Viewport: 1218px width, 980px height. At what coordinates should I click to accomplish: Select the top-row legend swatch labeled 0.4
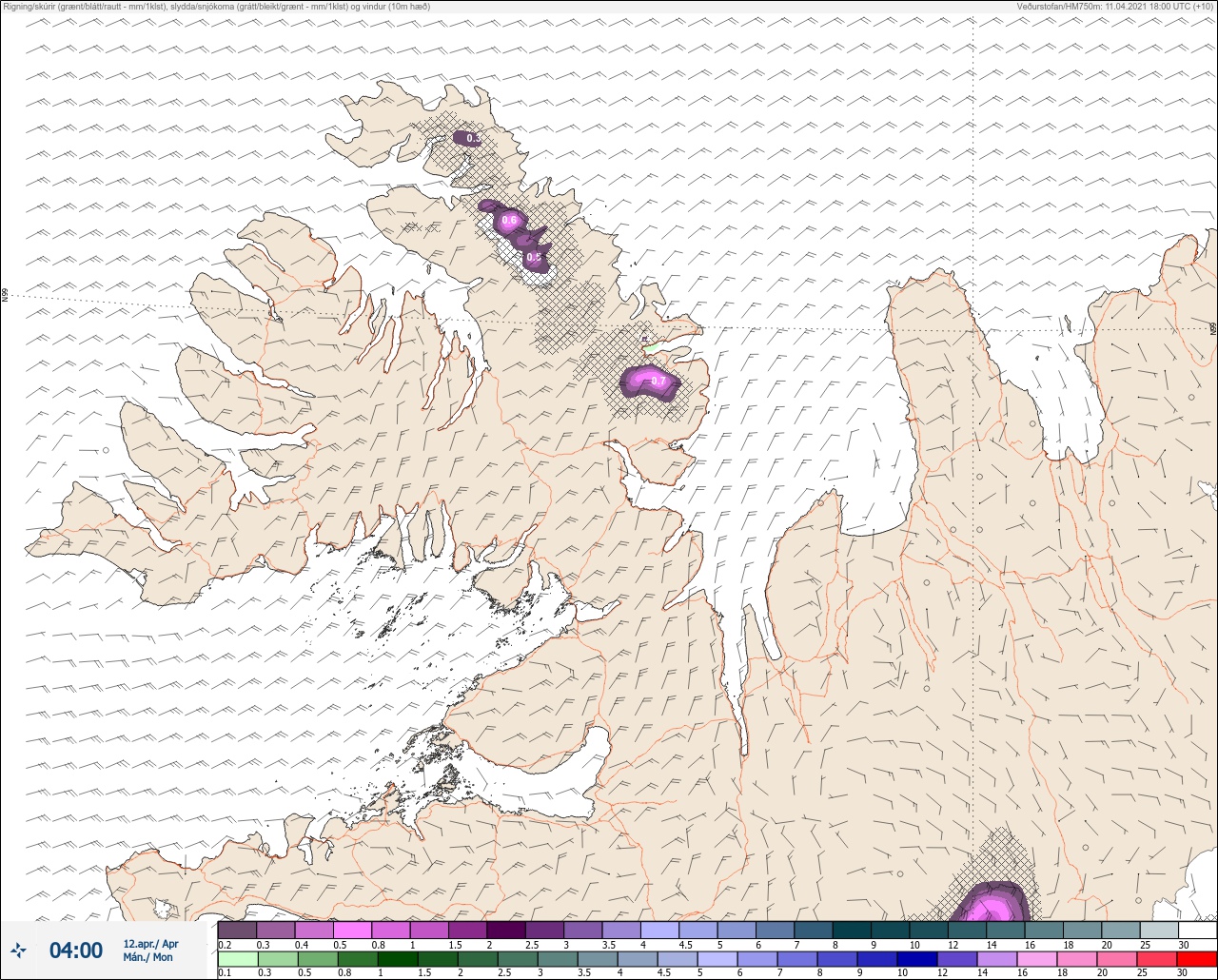click(x=314, y=930)
